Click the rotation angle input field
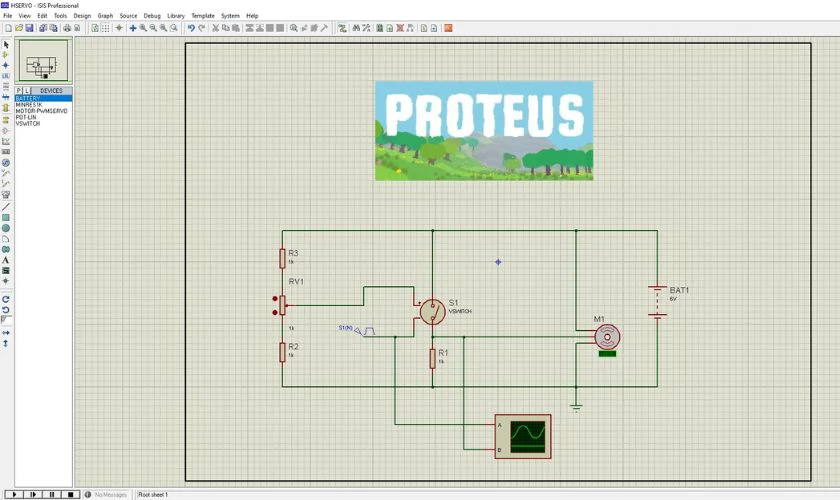 tap(6, 320)
